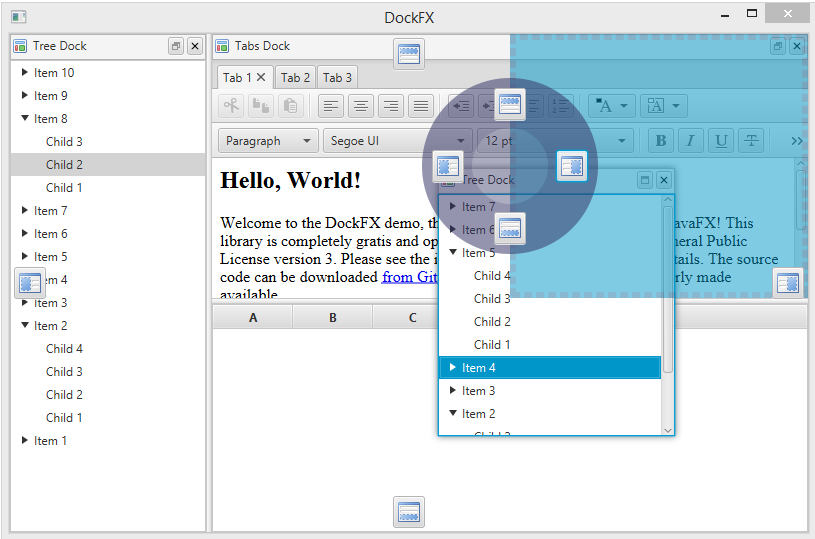Image resolution: width=815 pixels, height=539 pixels.
Task: Follow the 'from Git' hyperlink
Action: tap(410, 277)
